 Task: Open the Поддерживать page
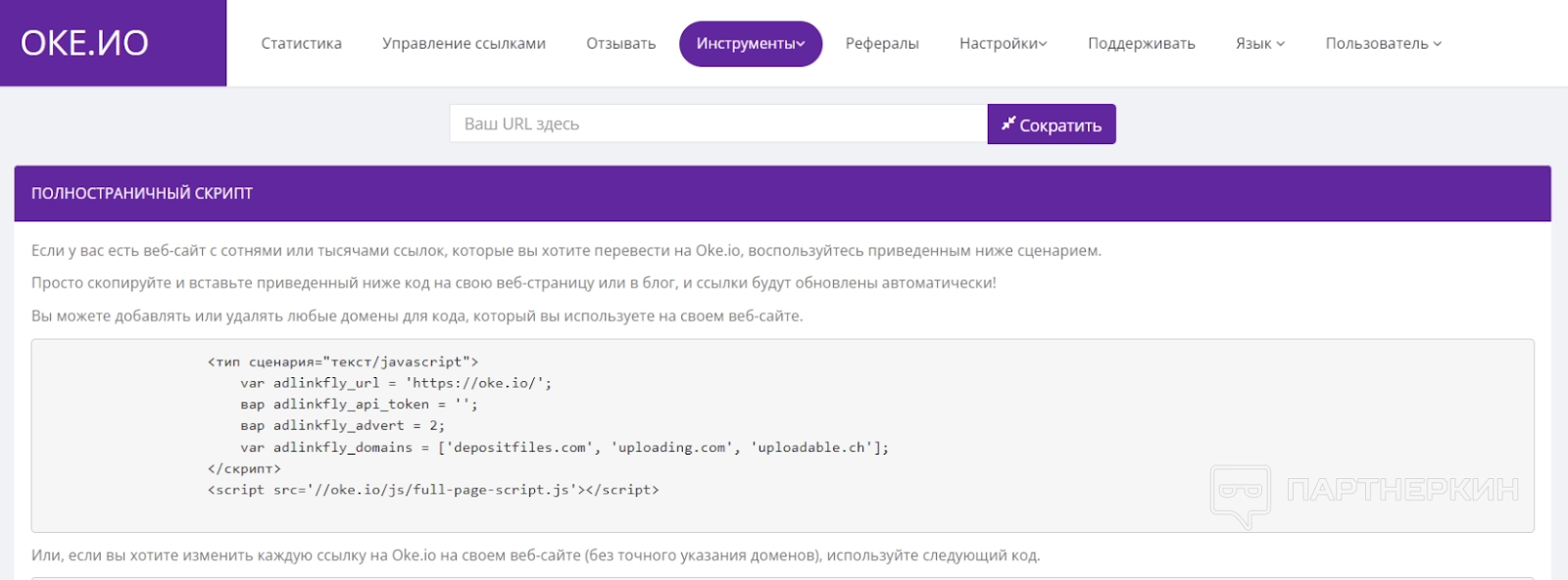(1141, 44)
